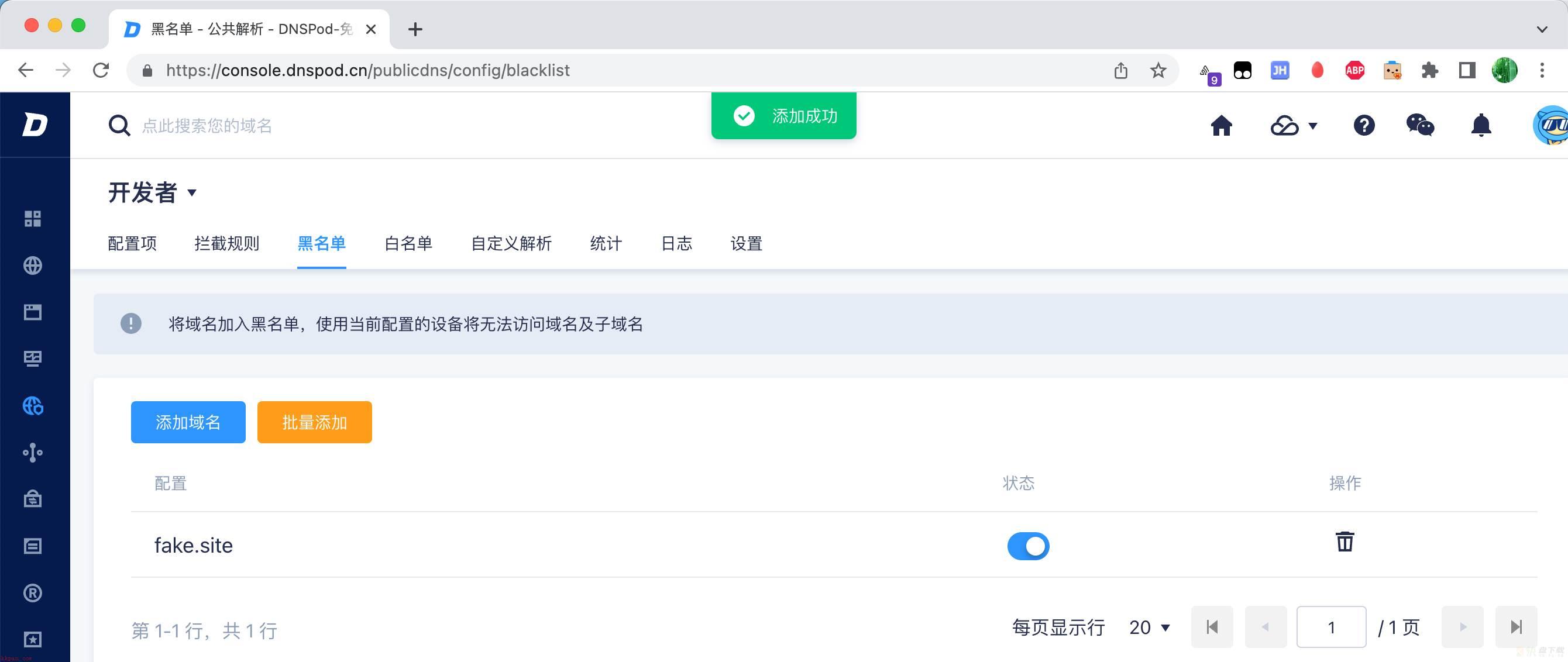Open the monitor chart icon in the sidebar
This screenshot has height=662, width=1568.
pyautogui.click(x=33, y=359)
